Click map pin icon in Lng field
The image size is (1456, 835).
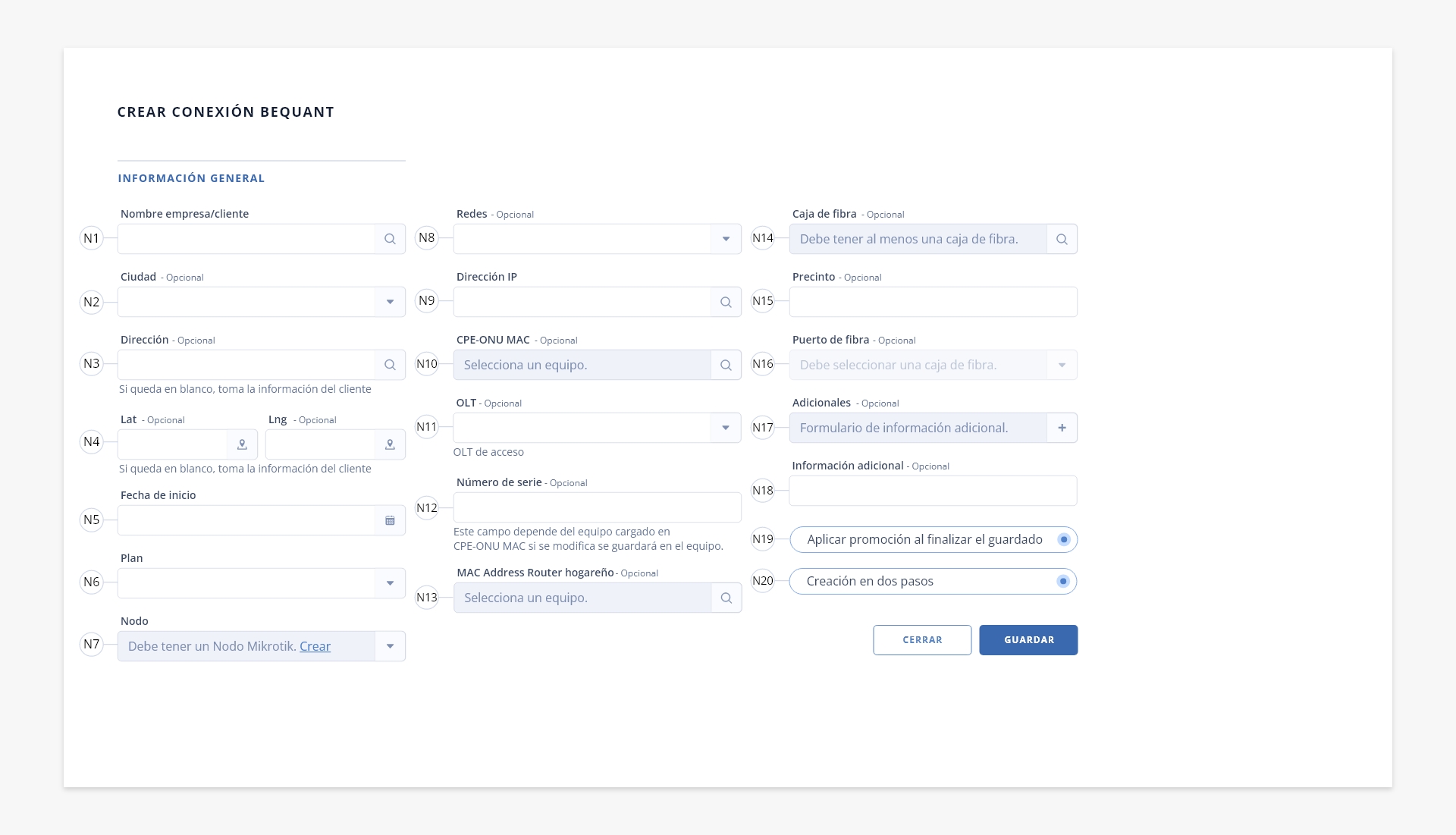[390, 444]
